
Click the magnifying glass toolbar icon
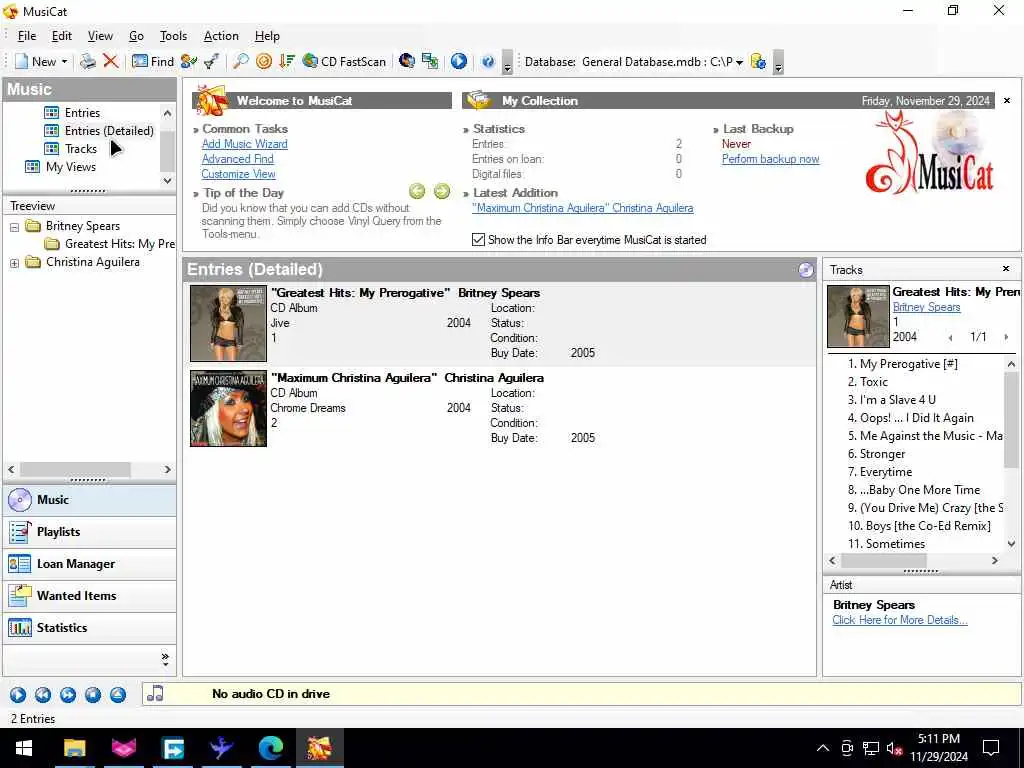tap(240, 61)
